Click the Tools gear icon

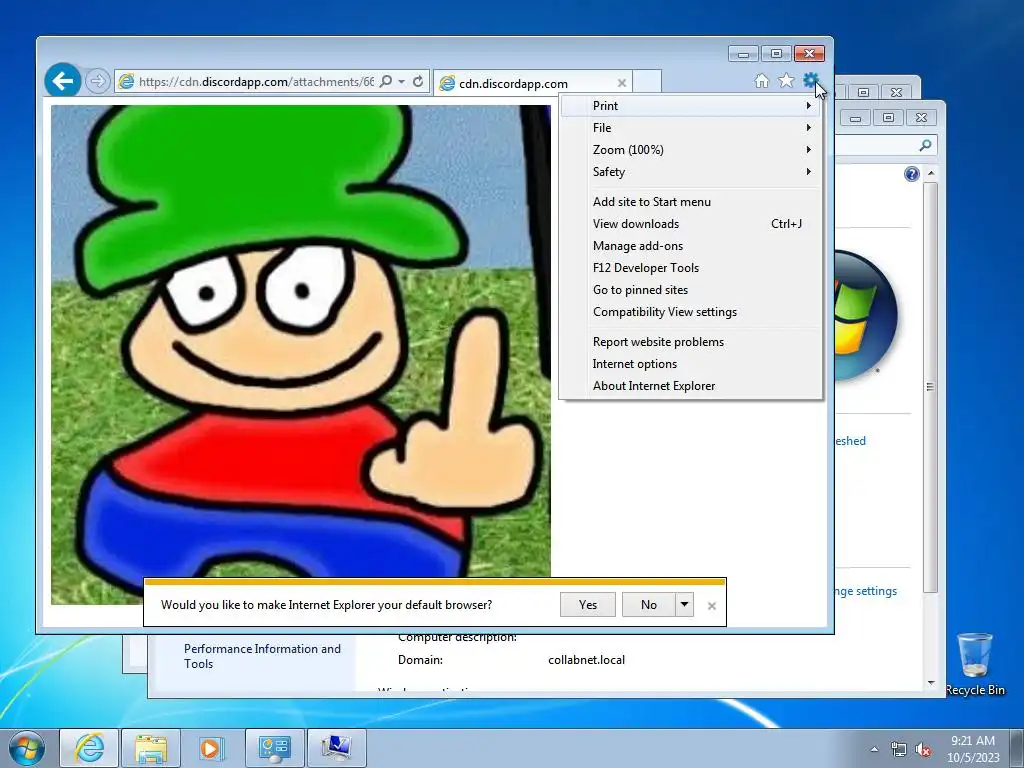coord(810,80)
